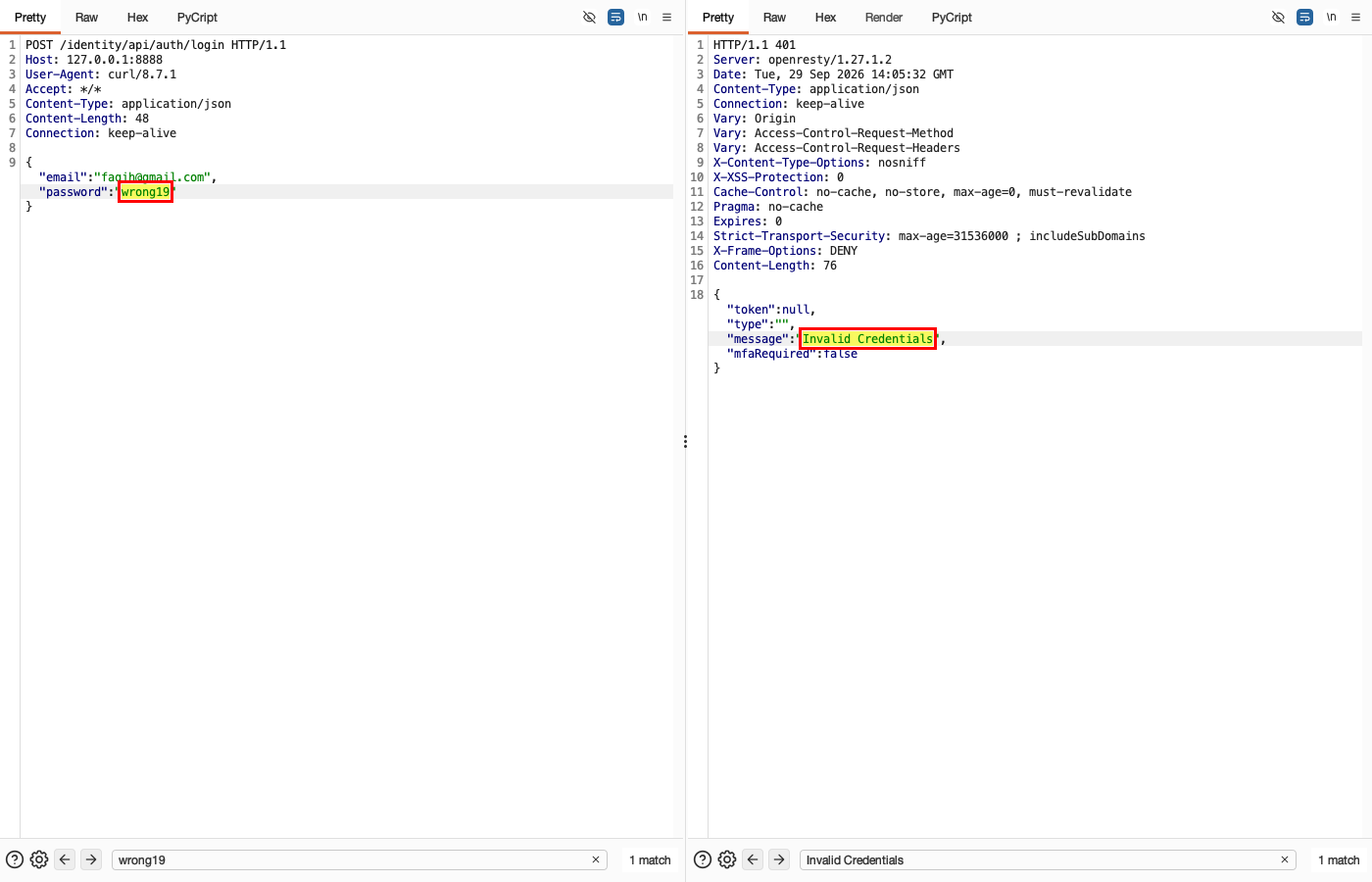Click the X-Frame-Options: DENY header

click(x=785, y=251)
